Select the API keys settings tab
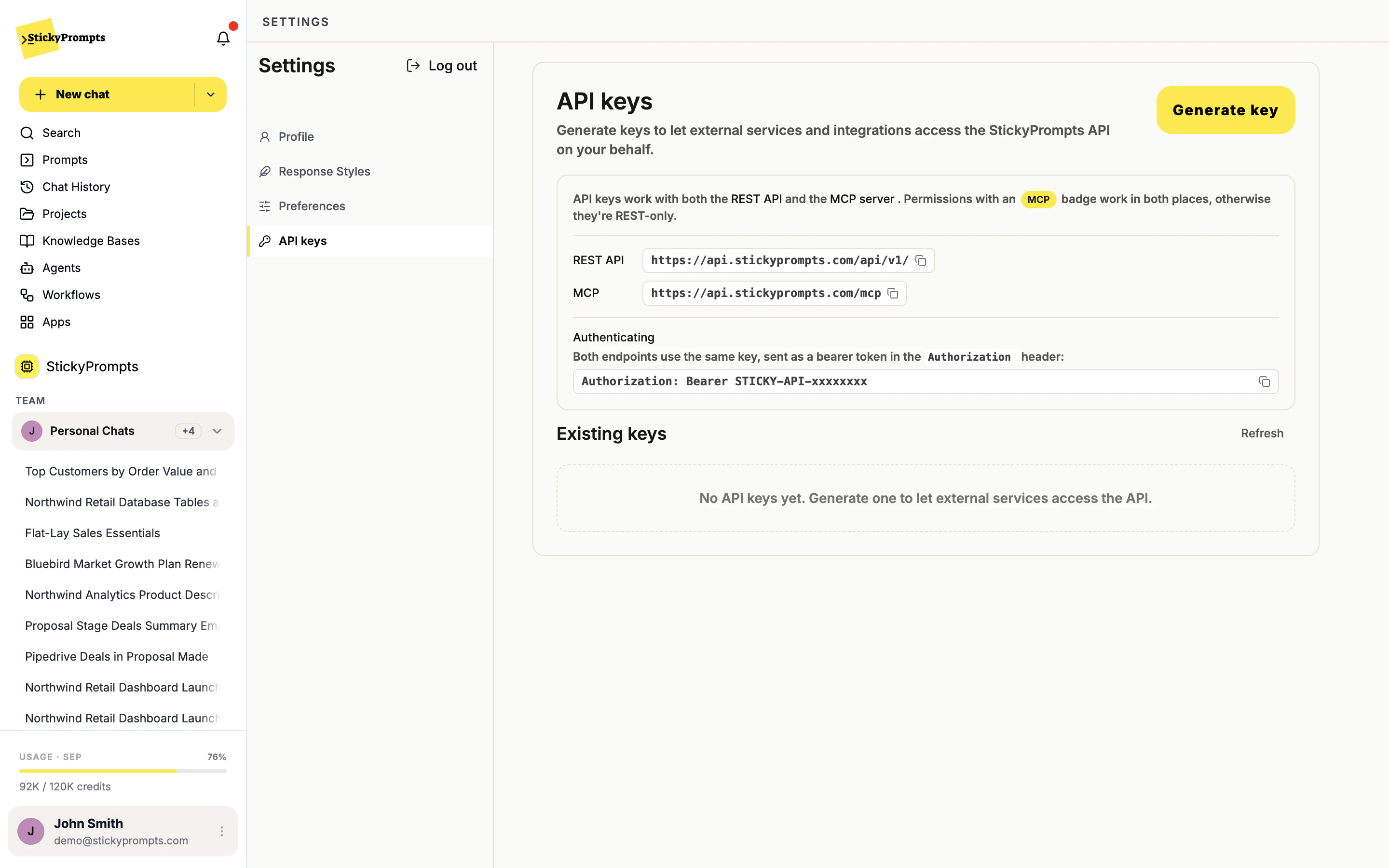Screen dimensions: 1389x868 [369, 241]
